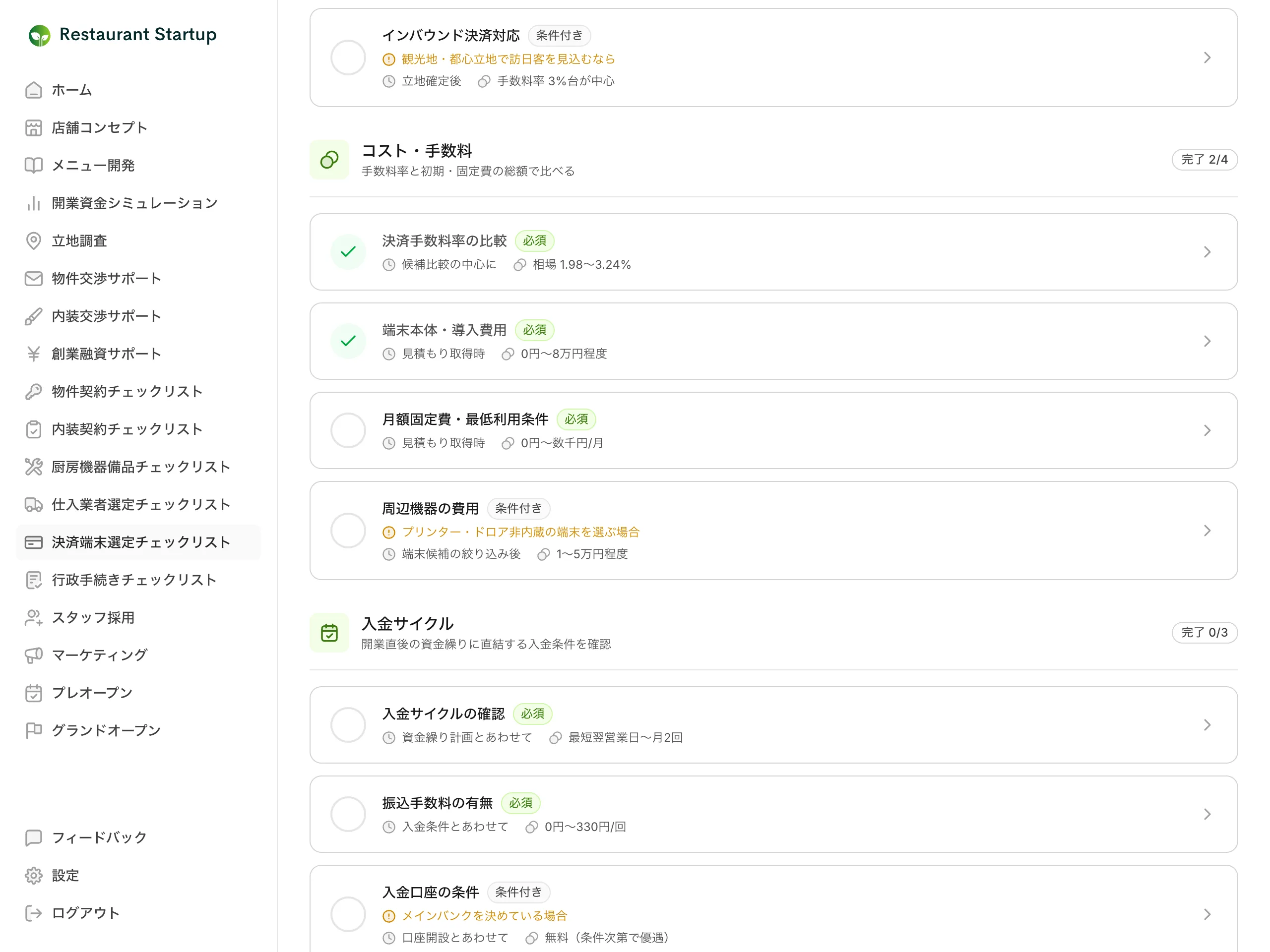The image size is (1270, 952).
Task: Click the プレオープン calendar icon
Action: tap(34, 693)
